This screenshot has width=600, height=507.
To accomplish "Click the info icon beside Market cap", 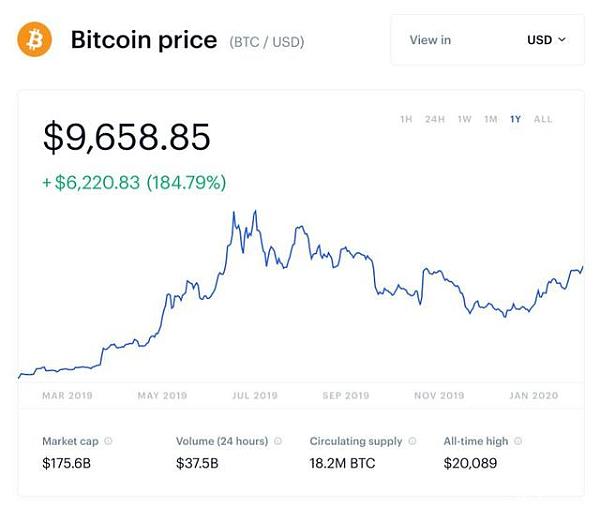I will [x=108, y=441].
